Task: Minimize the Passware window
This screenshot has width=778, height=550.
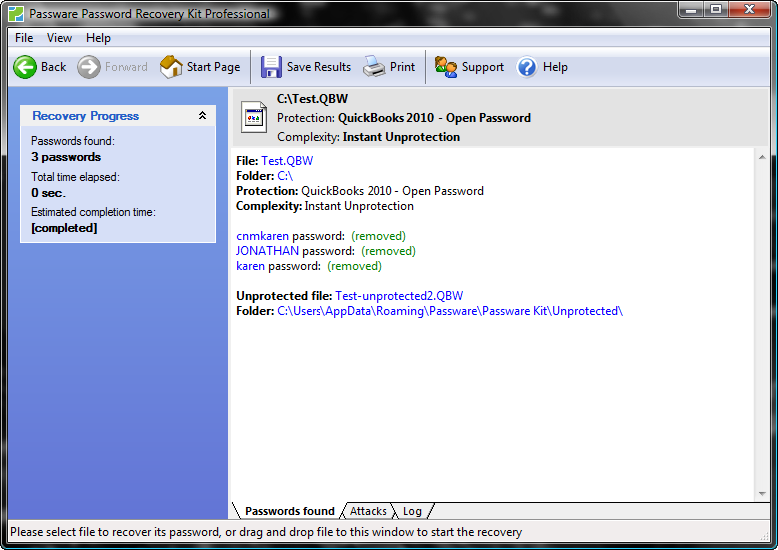Action: point(691,9)
